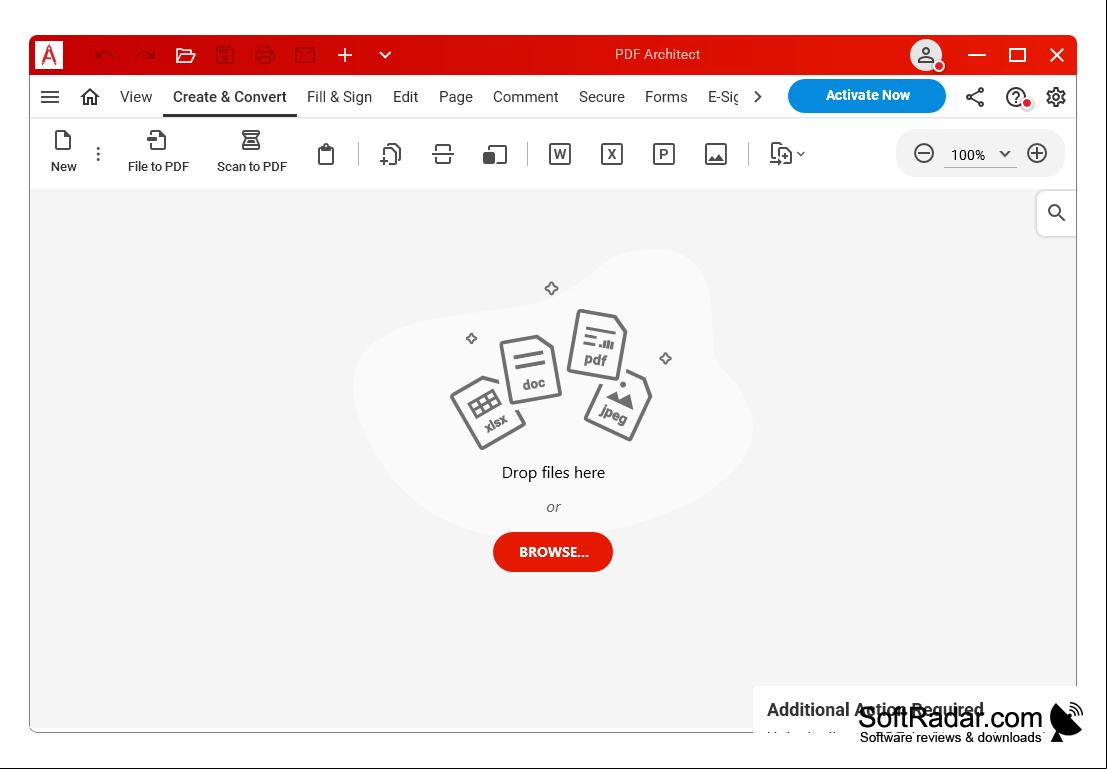The width and height of the screenshot is (1107, 769).
Task: Open the Fill & Sign tab
Action: [x=340, y=97]
